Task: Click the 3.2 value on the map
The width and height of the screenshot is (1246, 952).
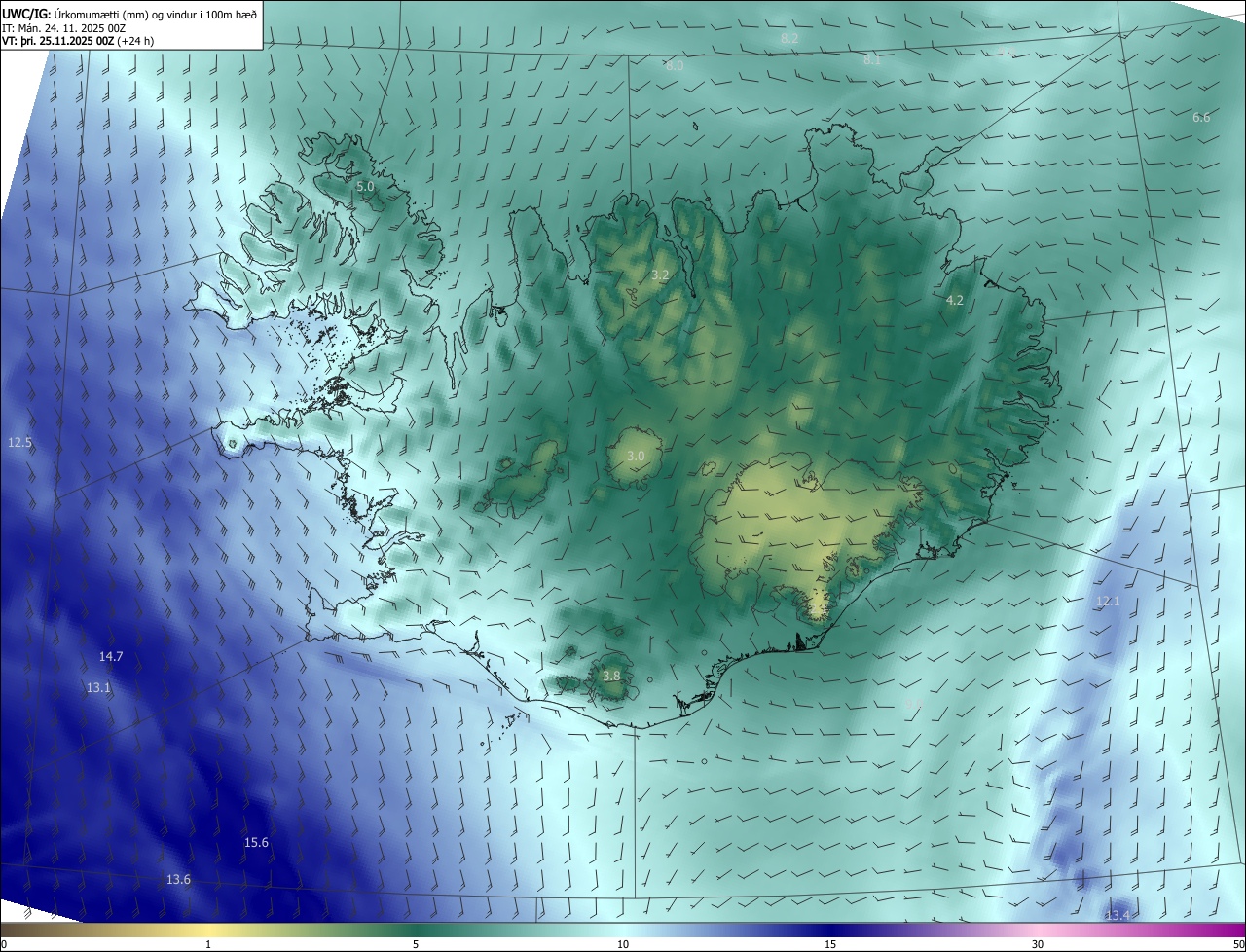Action: click(660, 275)
